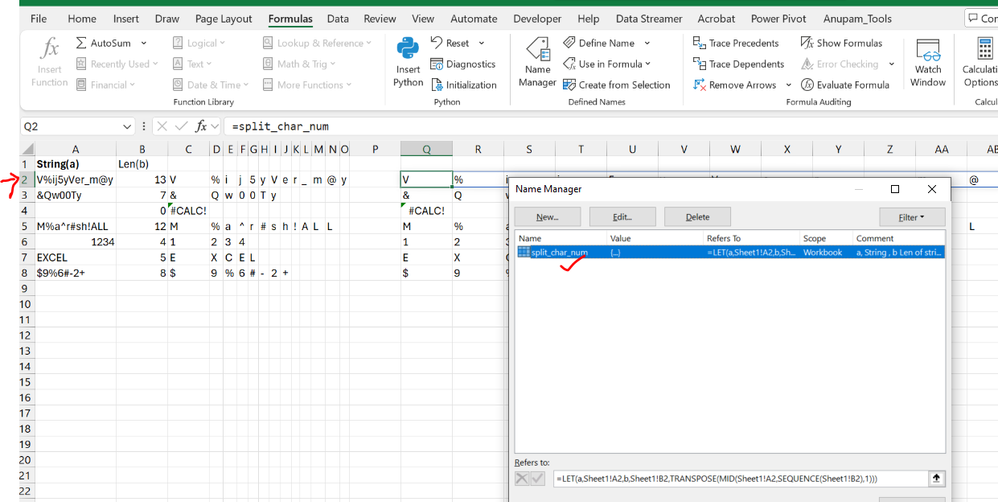Switch to the Page Layout tab
The height and width of the screenshot is (502, 998).
click(x=223, y=19)
